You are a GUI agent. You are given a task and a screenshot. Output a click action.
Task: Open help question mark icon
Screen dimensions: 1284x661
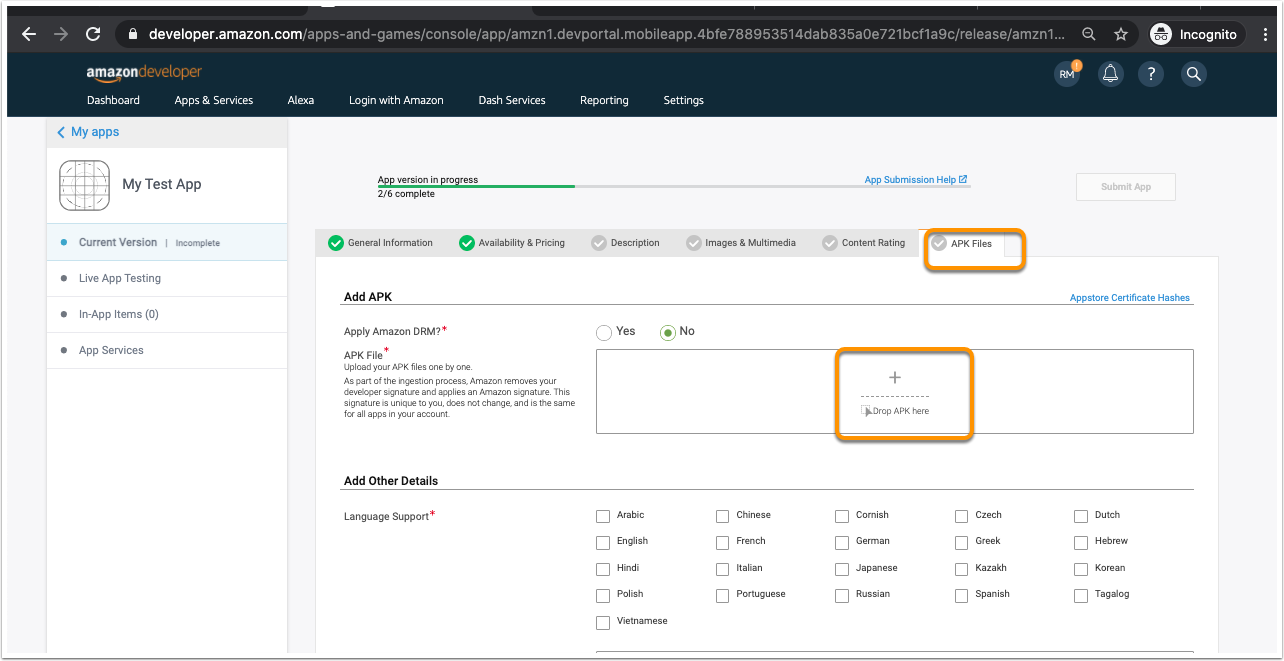click(x=1151, y=74)
